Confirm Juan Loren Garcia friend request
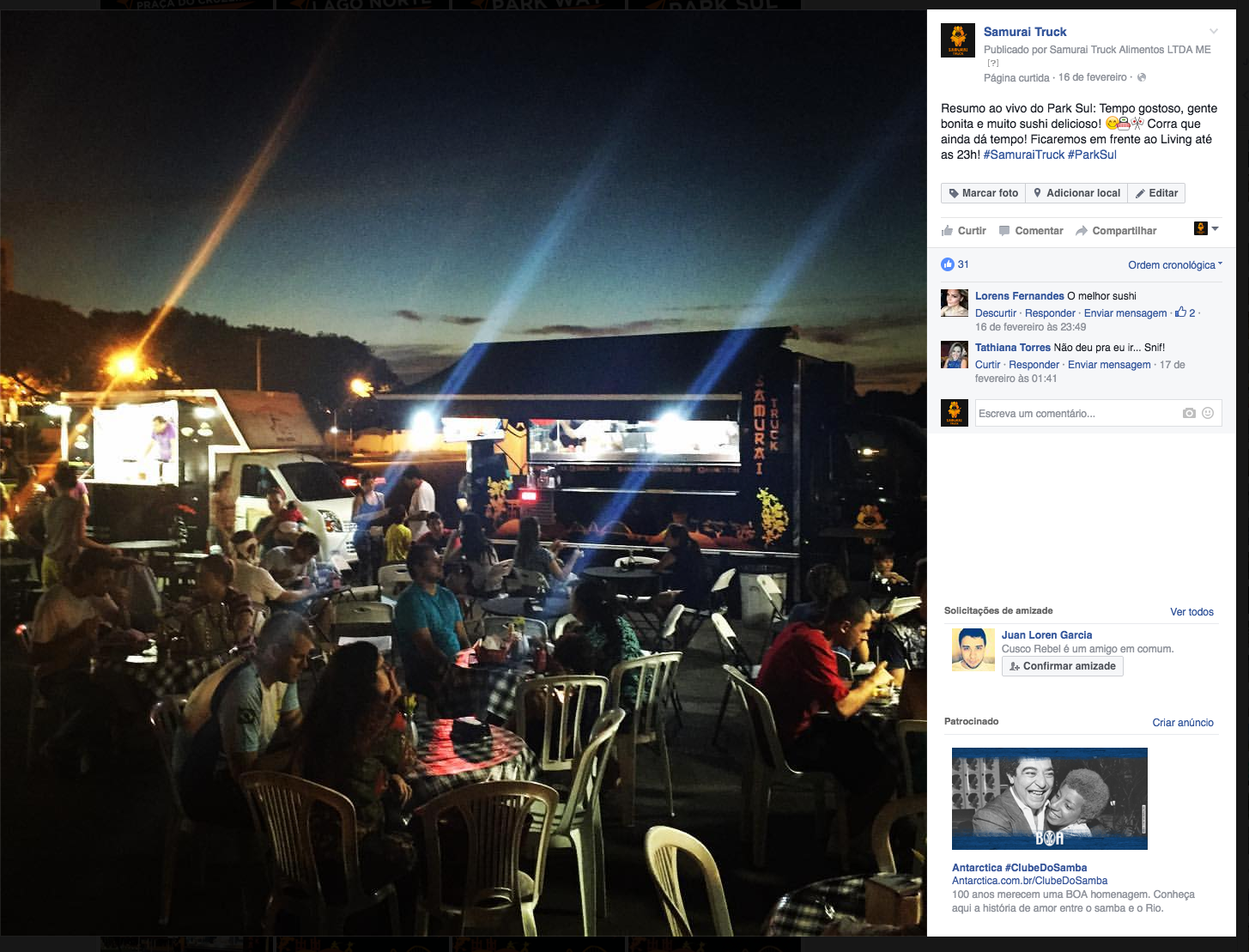Viewport: 1249px width, 952px height. tap(1063, 666)
